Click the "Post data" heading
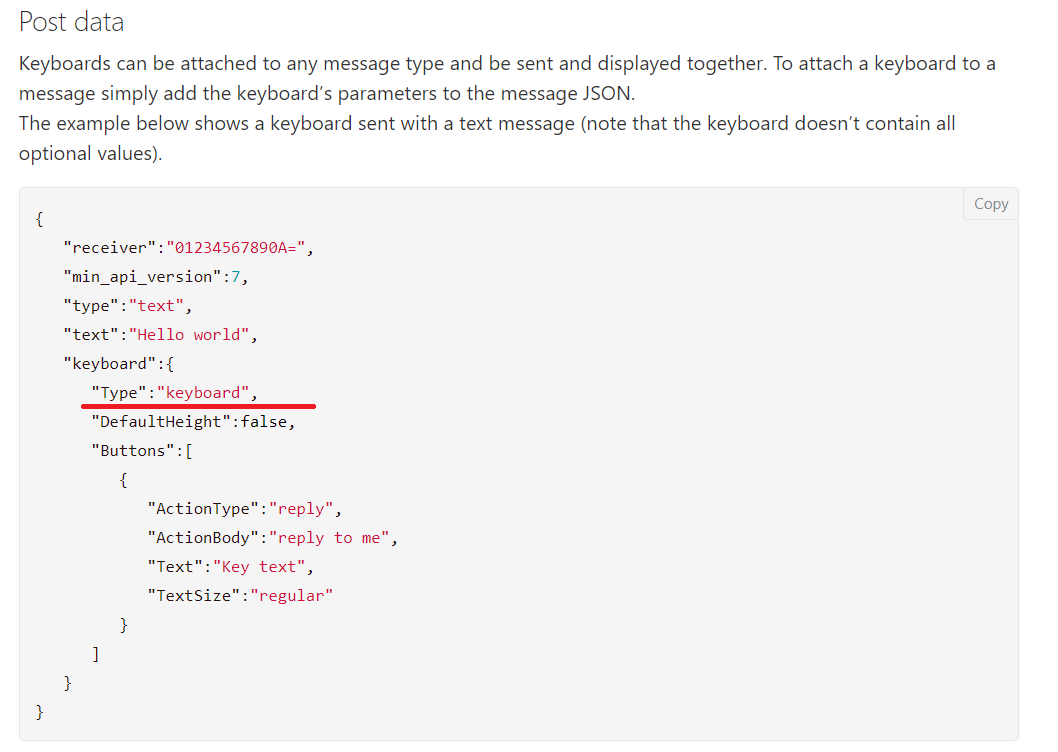Viewport: 1058px width, 752px height. [x=72, y=22]
